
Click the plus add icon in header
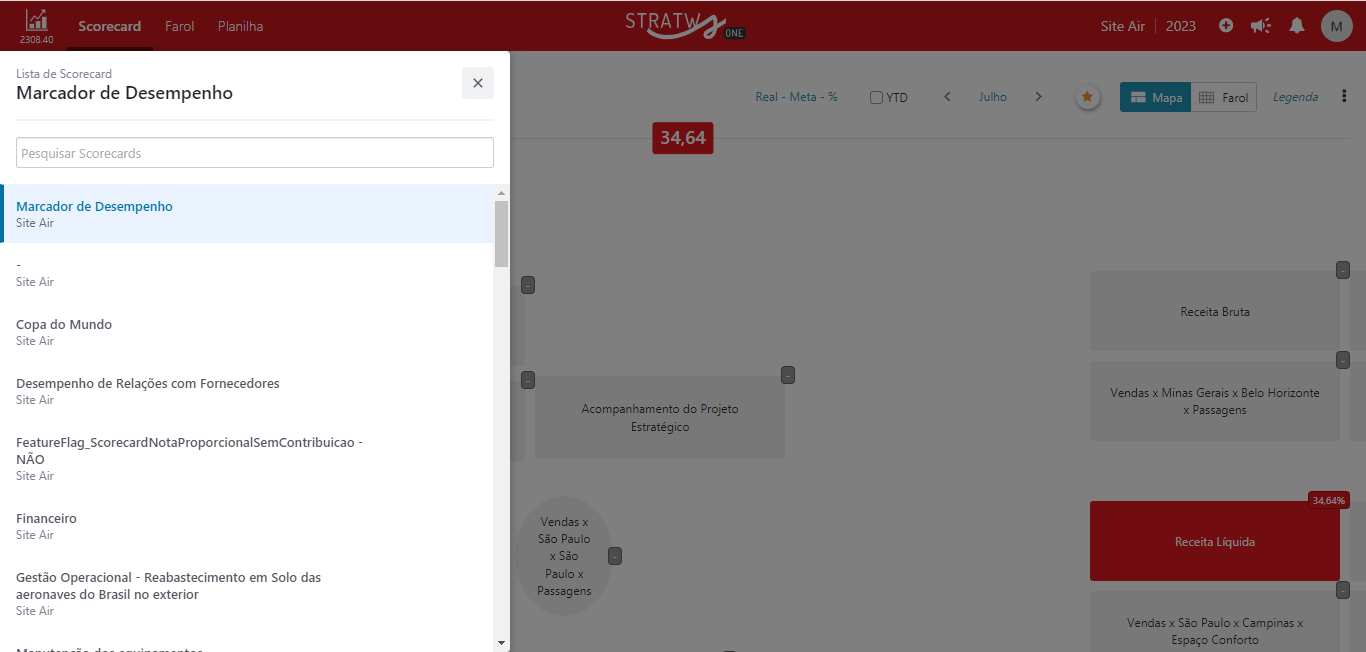(x=1226, y=26)
